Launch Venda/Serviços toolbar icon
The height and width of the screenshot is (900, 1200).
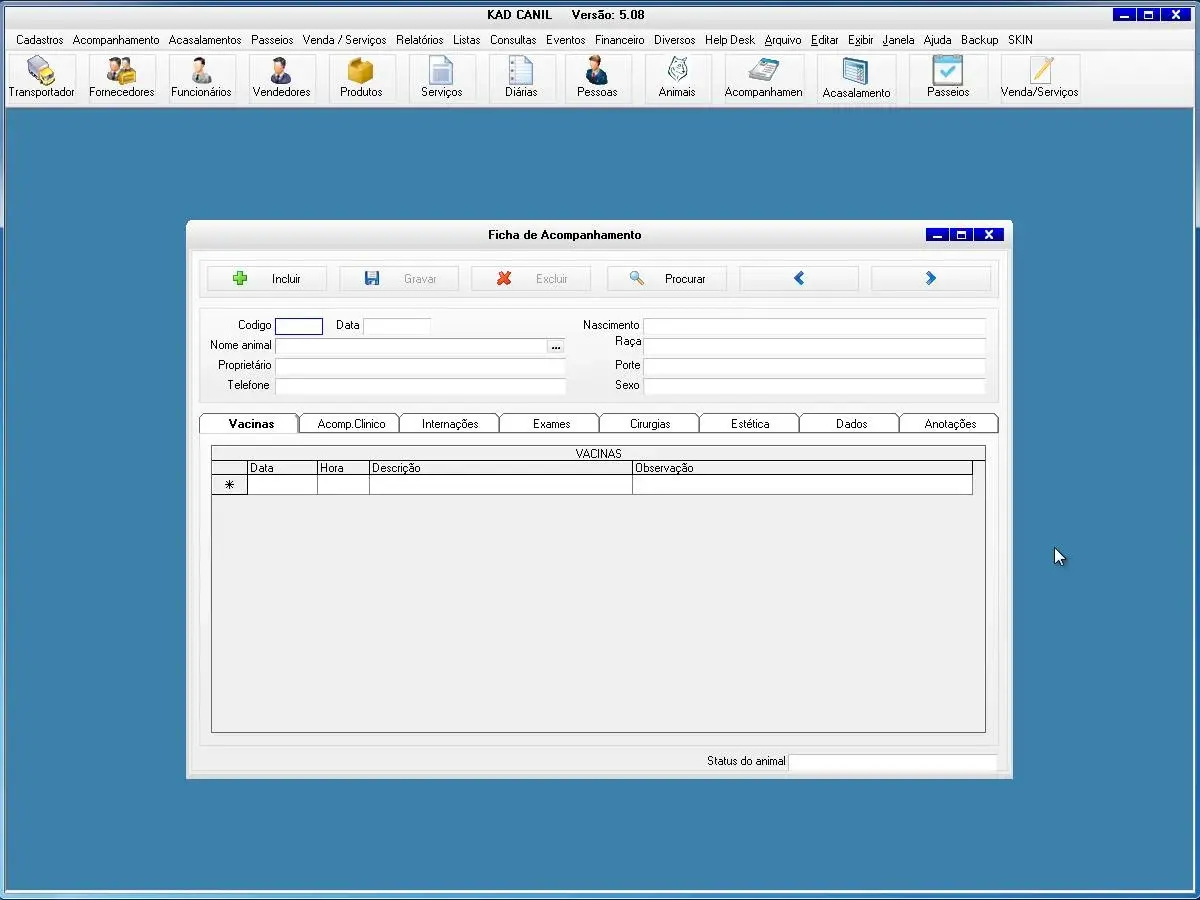click(1039, 78)
